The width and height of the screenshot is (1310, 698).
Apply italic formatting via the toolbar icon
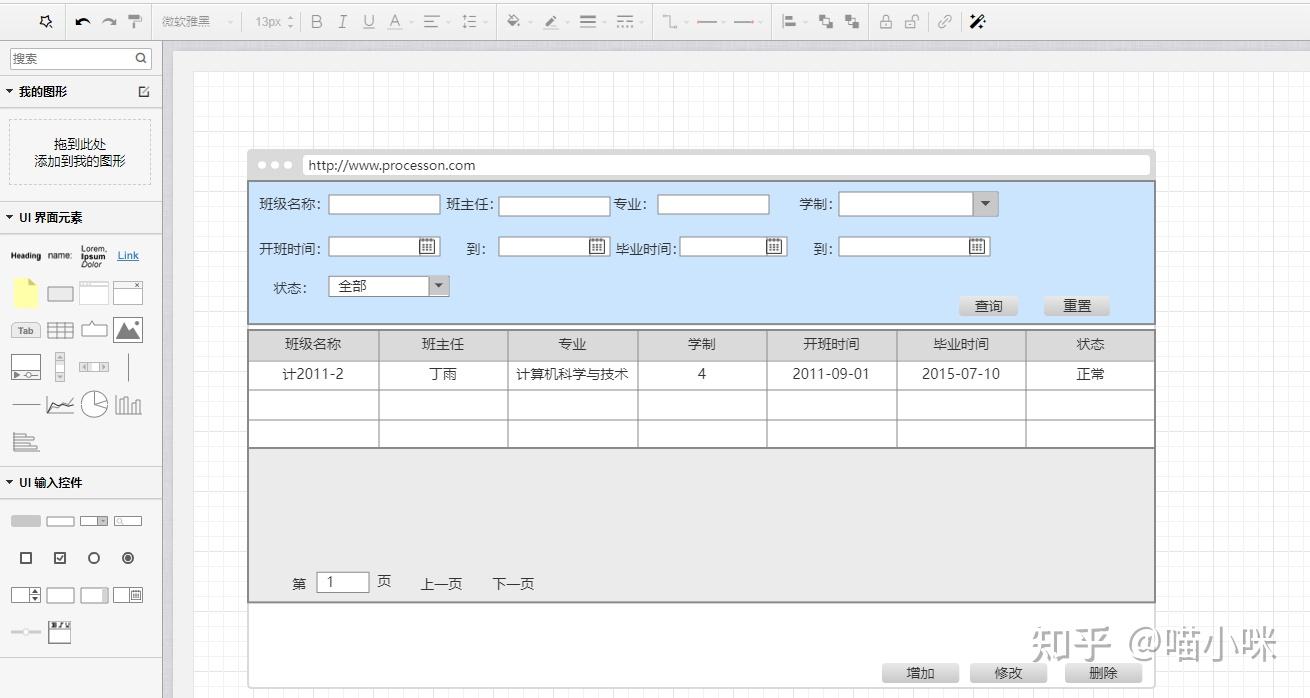click(x=342, y=21)
